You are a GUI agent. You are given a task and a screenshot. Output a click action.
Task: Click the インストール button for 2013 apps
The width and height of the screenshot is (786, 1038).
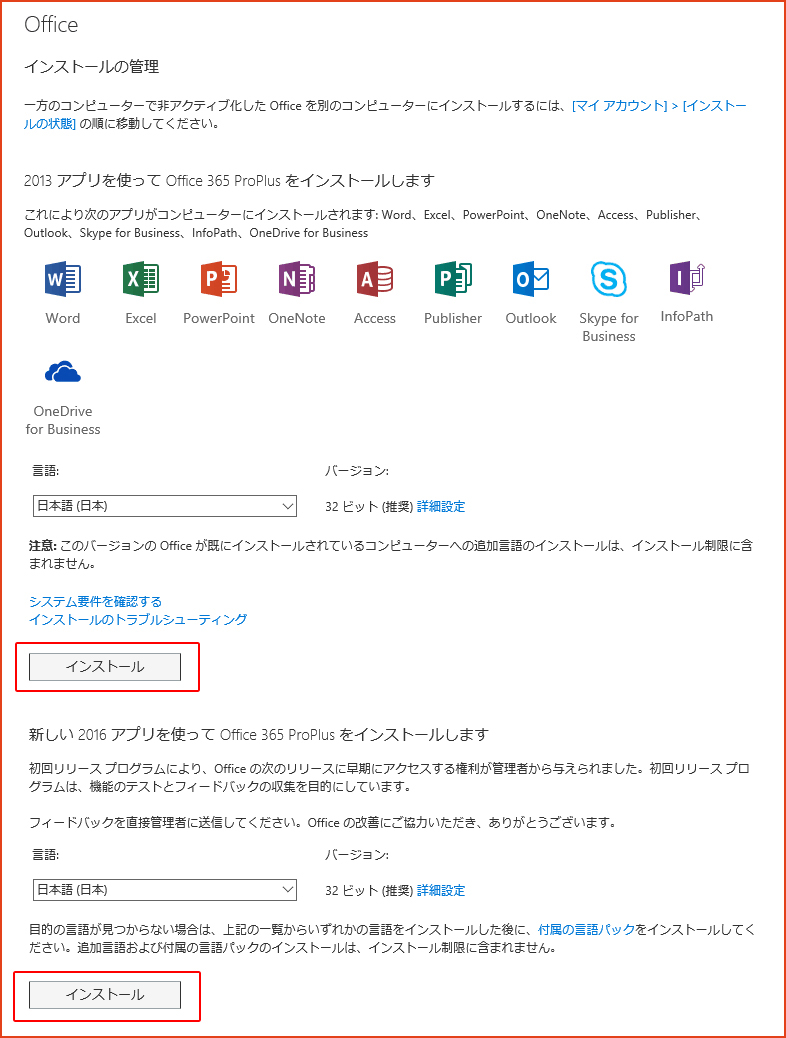click(x=105, y=667)
